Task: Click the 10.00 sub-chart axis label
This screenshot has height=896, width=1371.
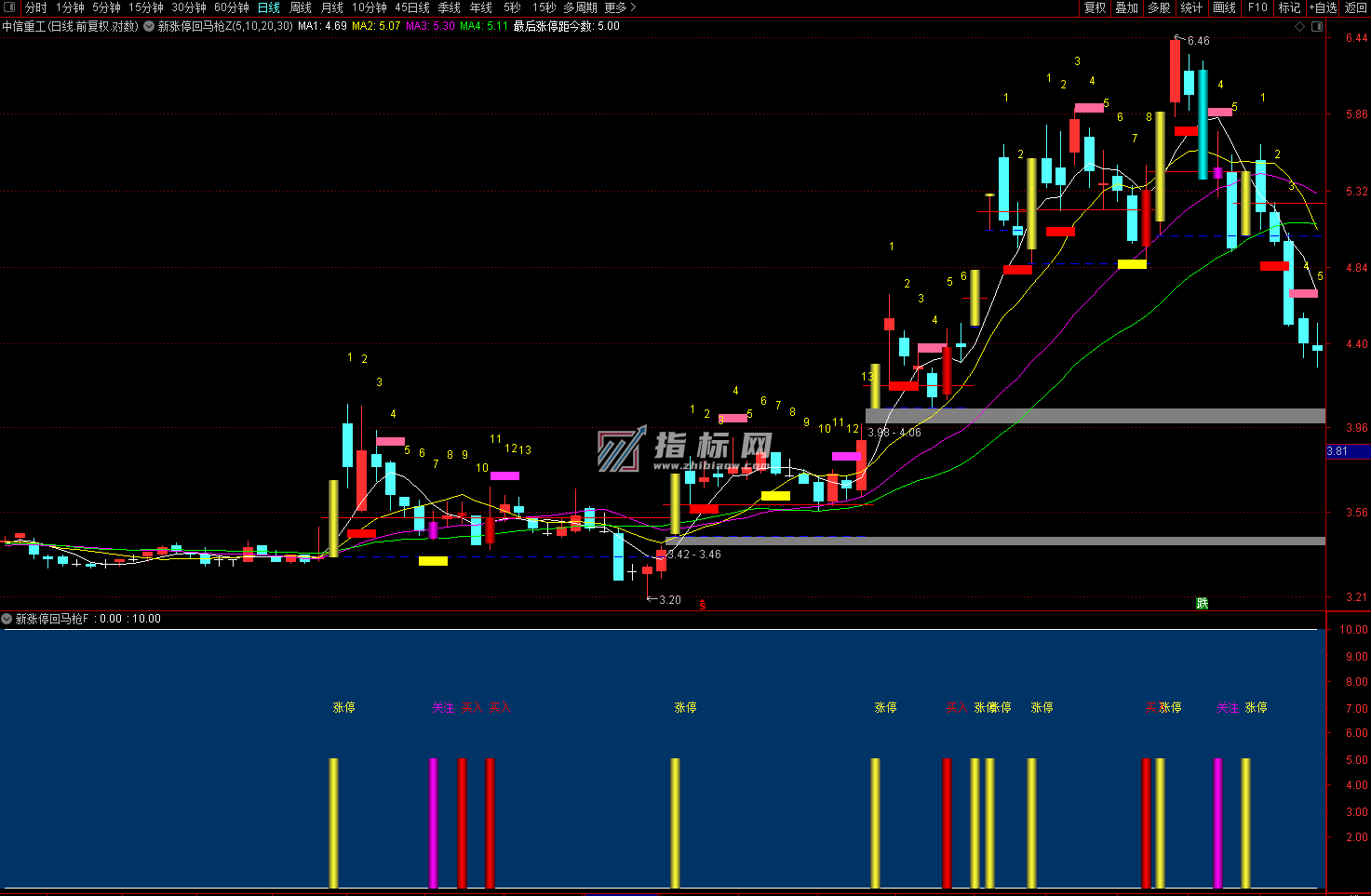Action: pyautogui.click(x=1353, y=630)
